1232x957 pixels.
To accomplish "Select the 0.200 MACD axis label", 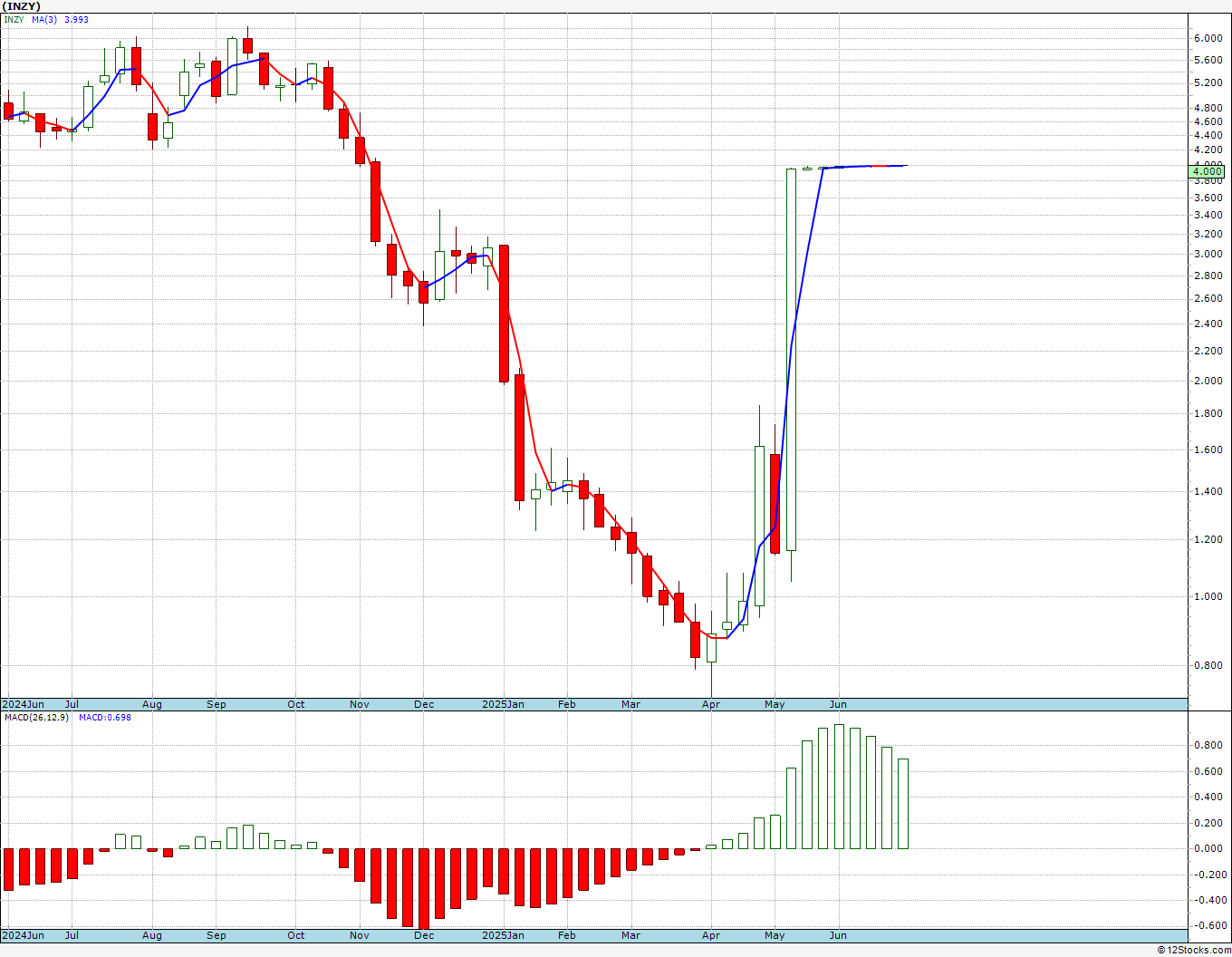I will coord(1208,823).
